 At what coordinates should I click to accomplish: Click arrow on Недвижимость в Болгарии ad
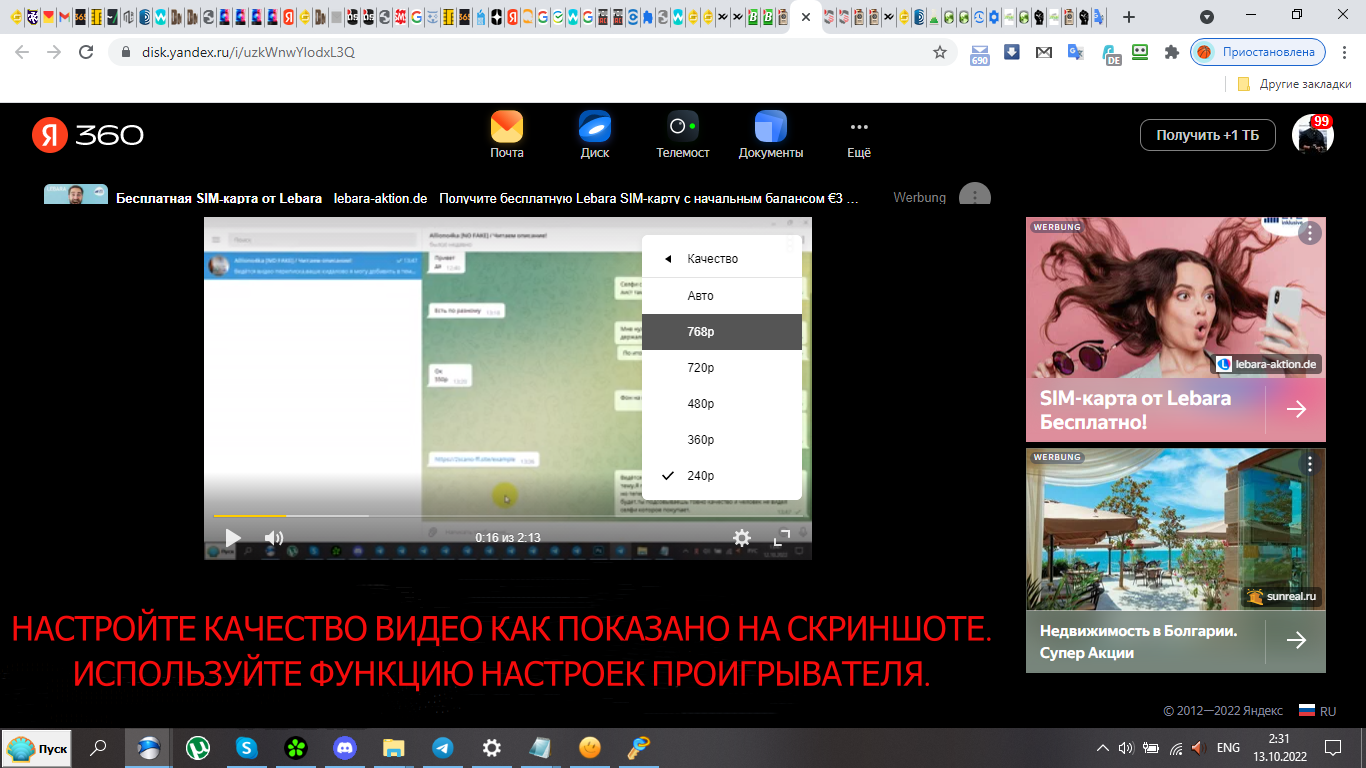click(1296, 640)
